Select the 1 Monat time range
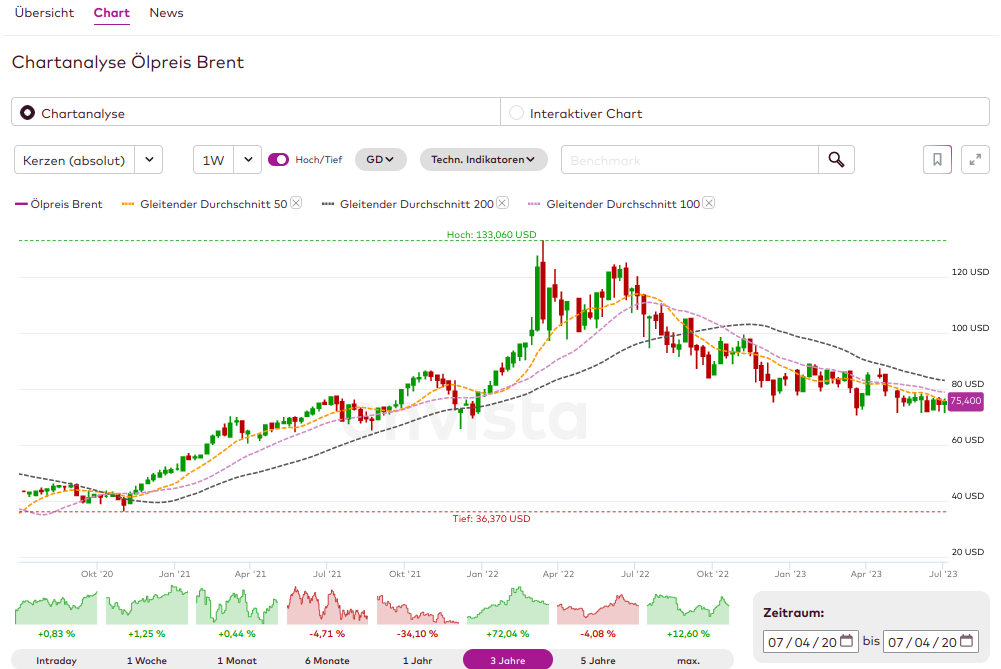The image size is (1001, 669). point(237,660)
